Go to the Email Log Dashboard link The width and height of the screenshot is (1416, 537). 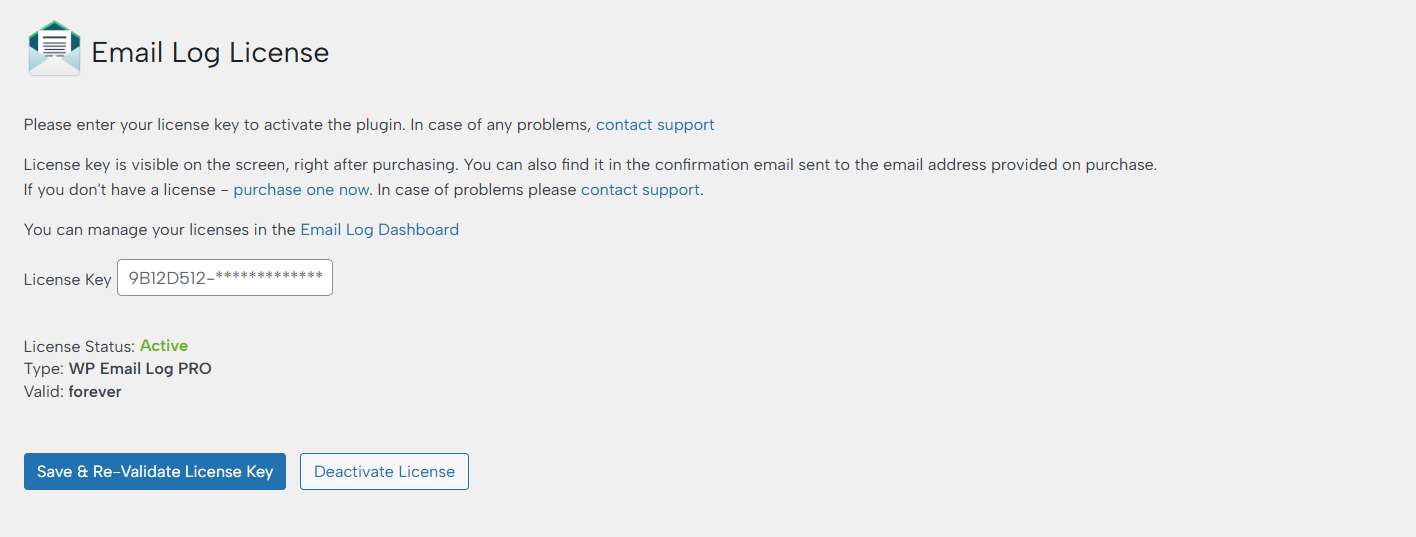tap(379, 229)
